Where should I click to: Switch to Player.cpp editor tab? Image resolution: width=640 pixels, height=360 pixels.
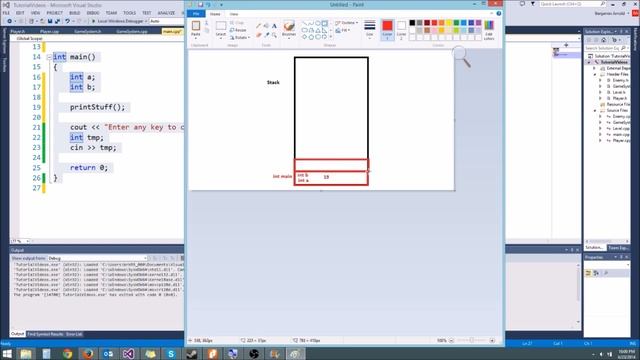(49, 31)
